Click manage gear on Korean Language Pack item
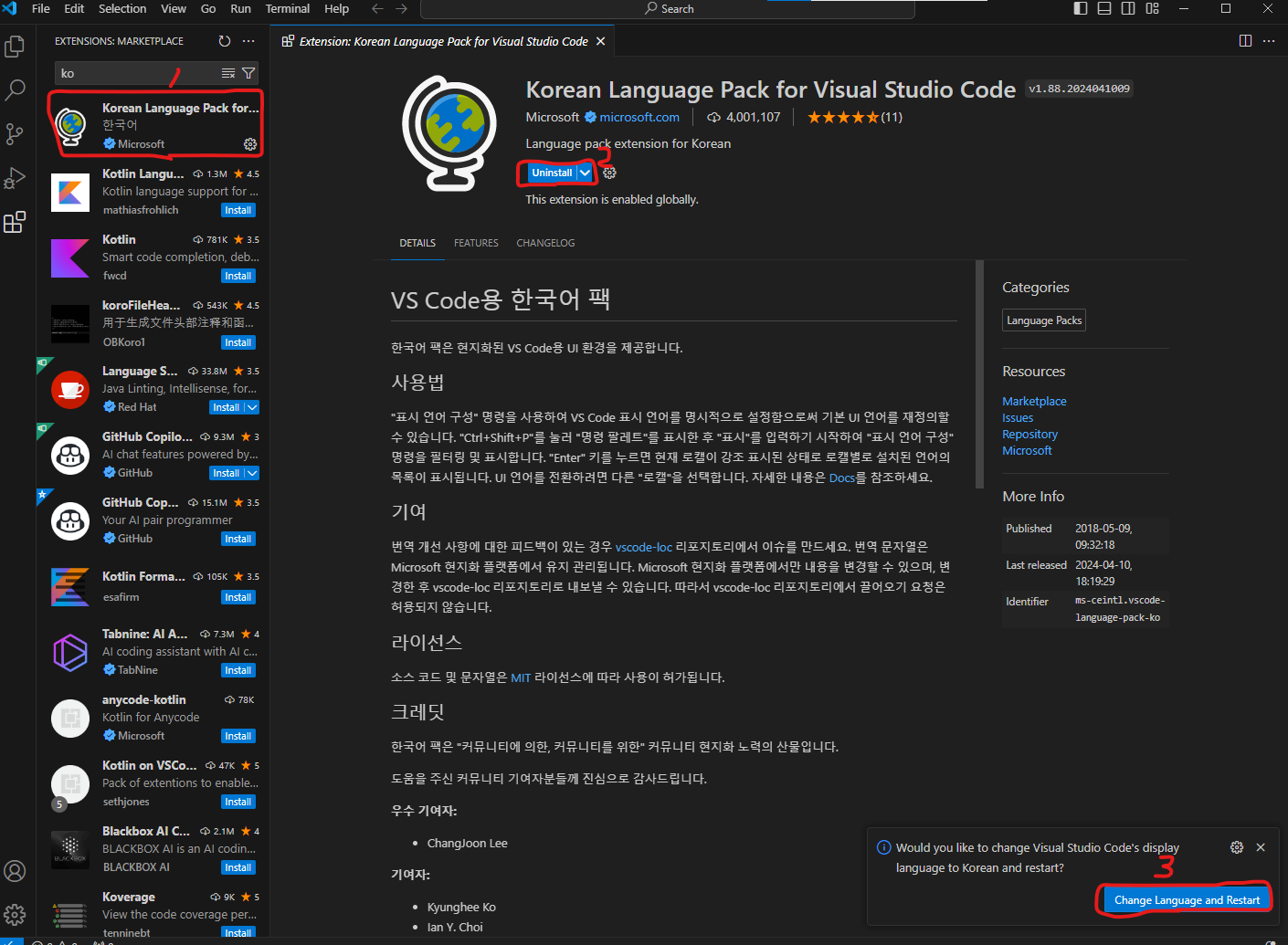 (x=250, y=144)
